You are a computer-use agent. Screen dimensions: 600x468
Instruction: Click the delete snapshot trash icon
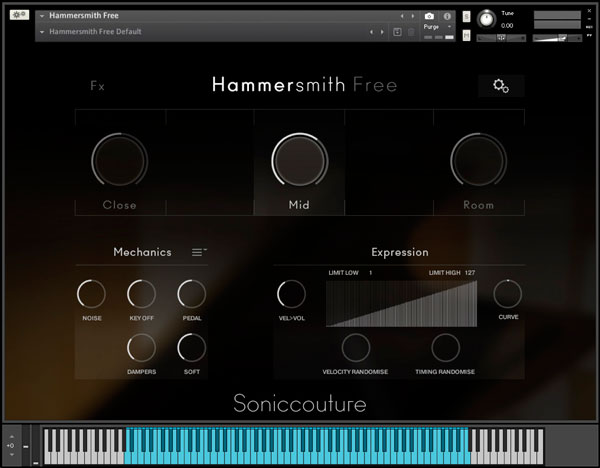click(x=411, y=32)
